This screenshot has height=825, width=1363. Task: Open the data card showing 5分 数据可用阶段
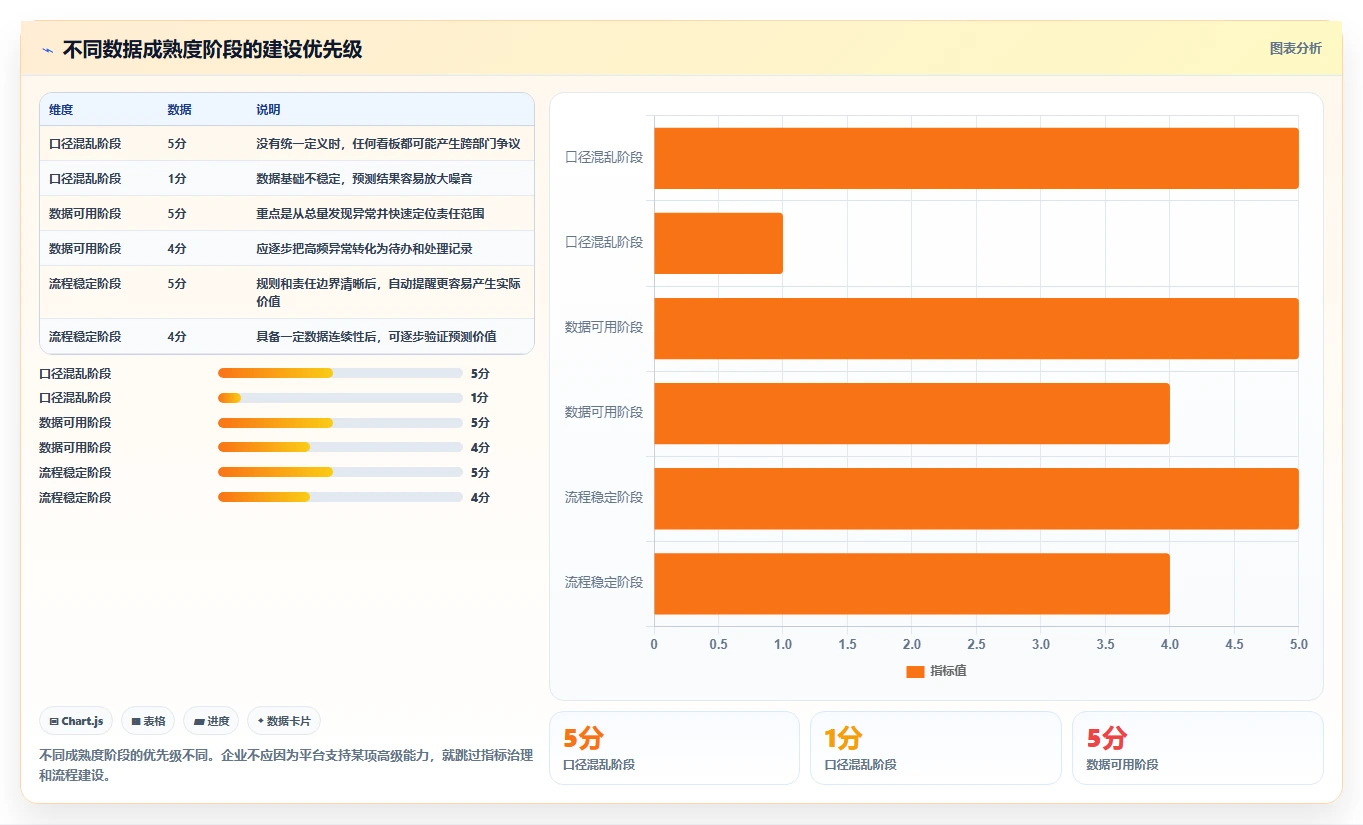1197,748
